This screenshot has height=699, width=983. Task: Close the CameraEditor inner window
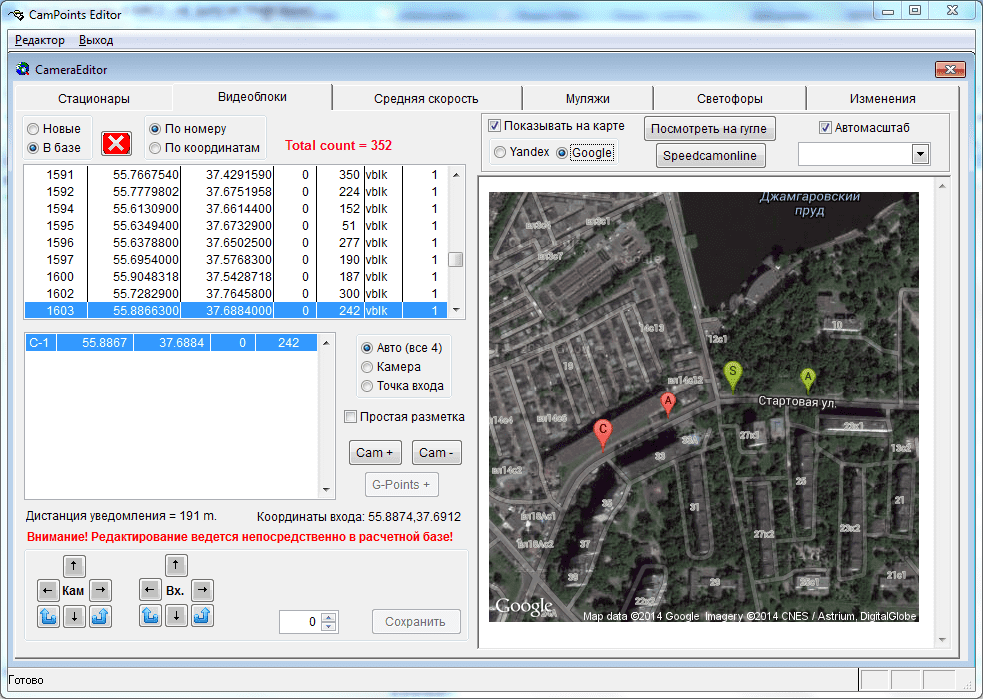coord(950,69)
